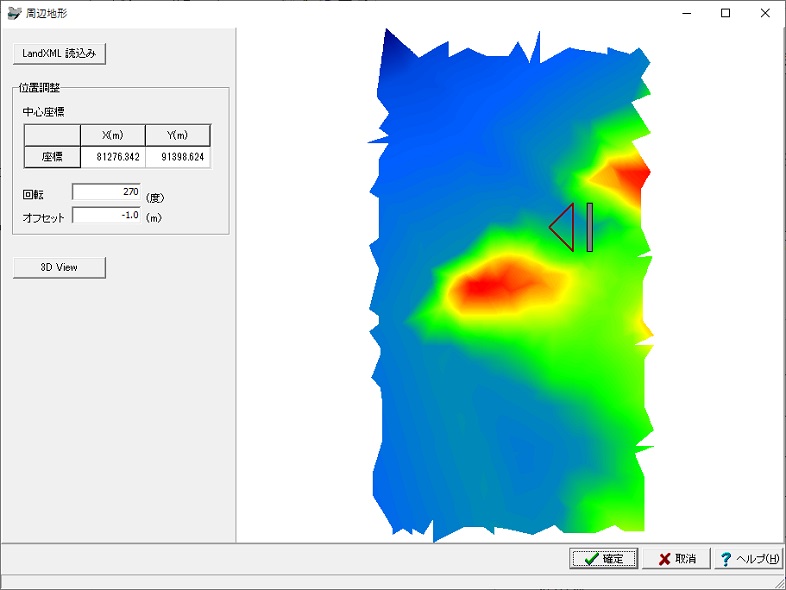
Task: Click the (度) unit label
Action: [155, 198]
